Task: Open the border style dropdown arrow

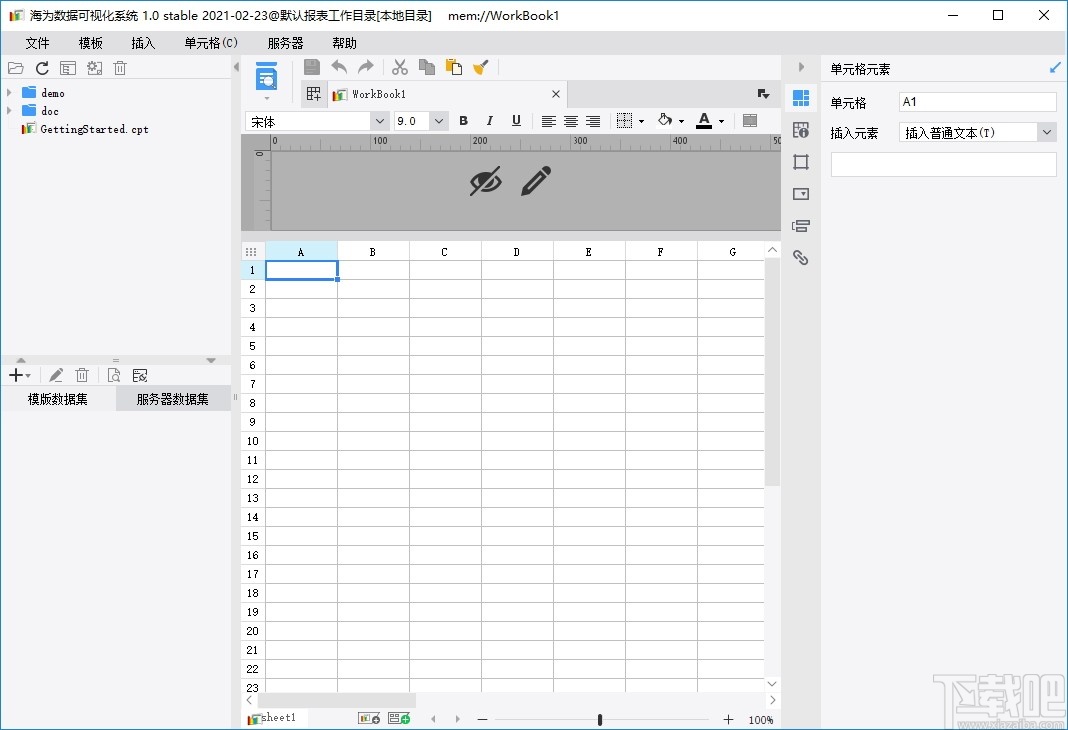Action: (642, 122)
